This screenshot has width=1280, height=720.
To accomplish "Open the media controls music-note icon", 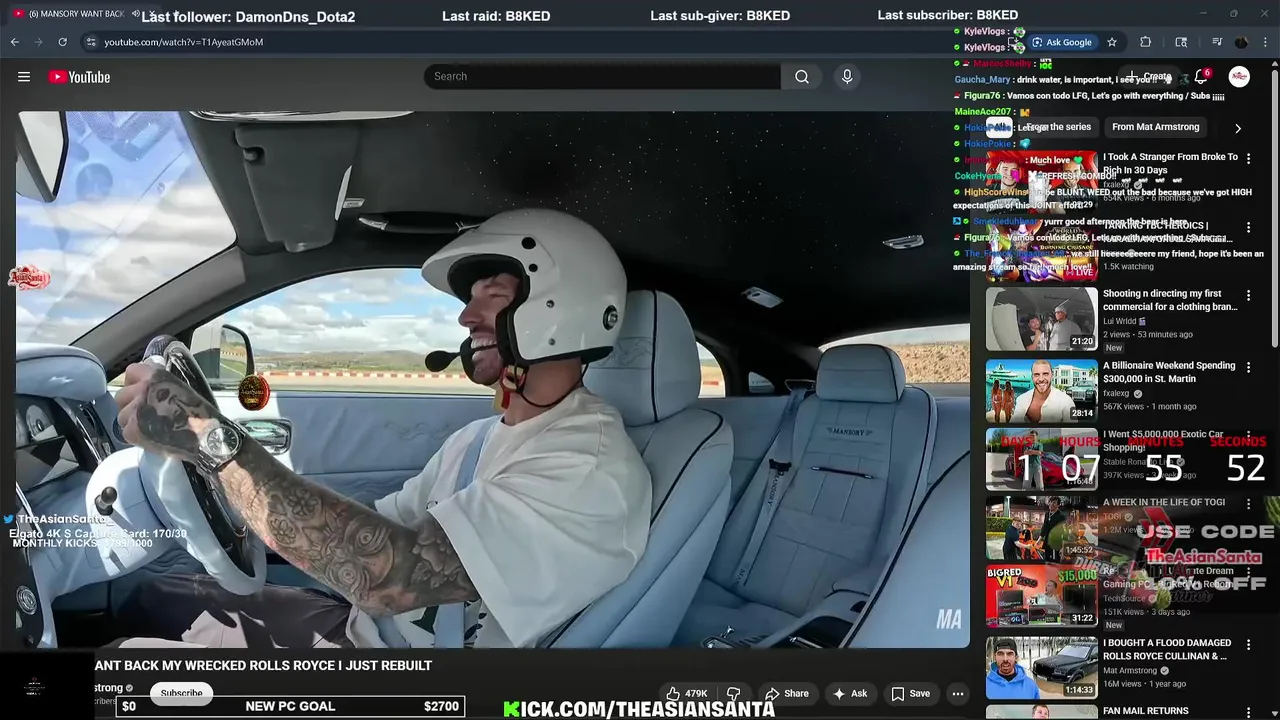I will coord(1217,42).
